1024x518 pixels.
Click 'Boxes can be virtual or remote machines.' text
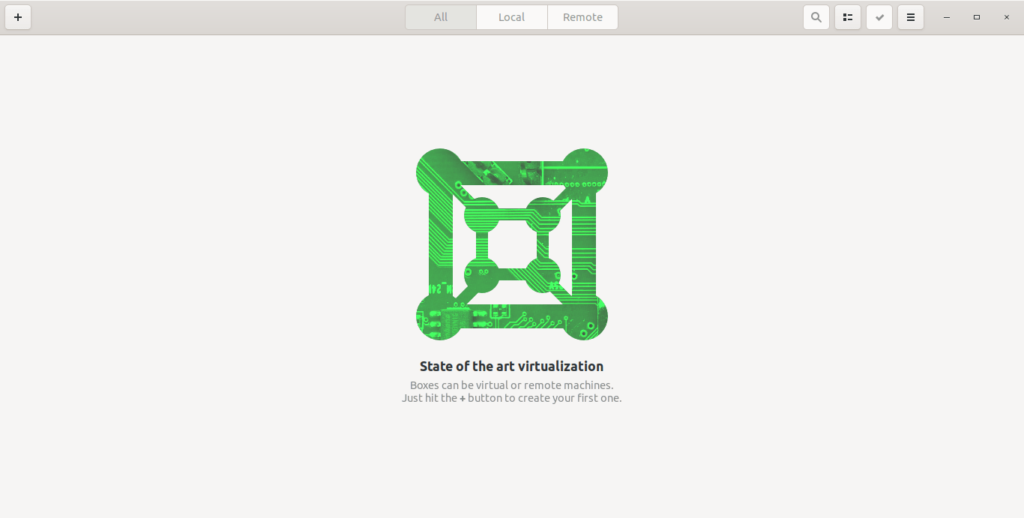tap(511, 385)
